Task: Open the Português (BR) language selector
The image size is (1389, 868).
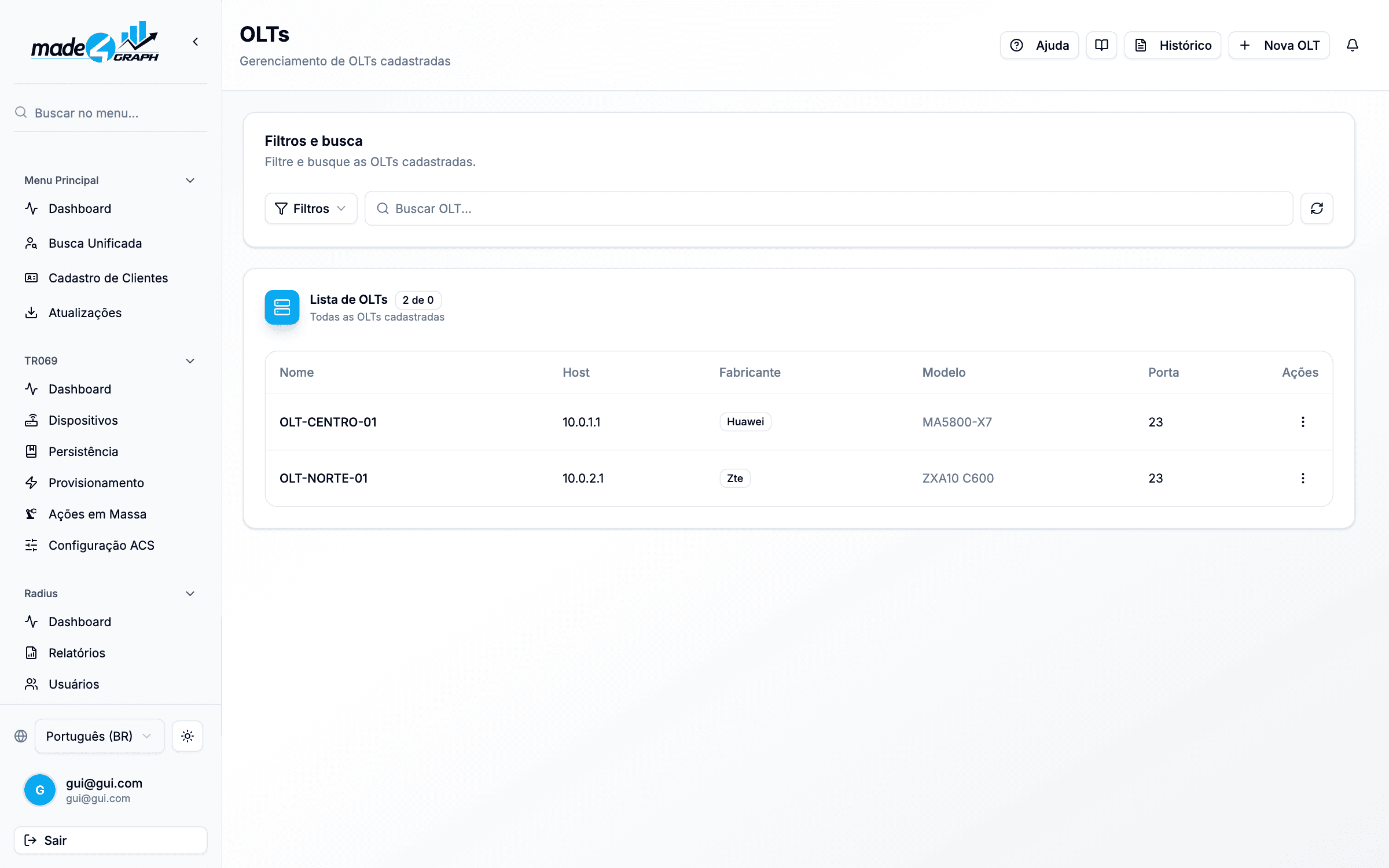Action: [x=100, y=736]
